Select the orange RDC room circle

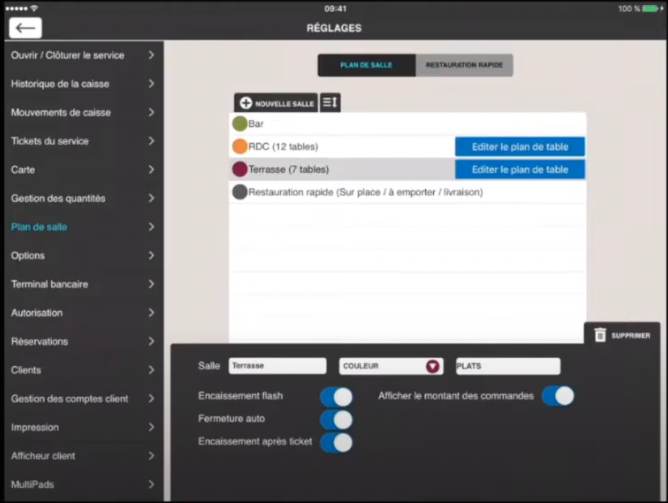click(240, 146)
